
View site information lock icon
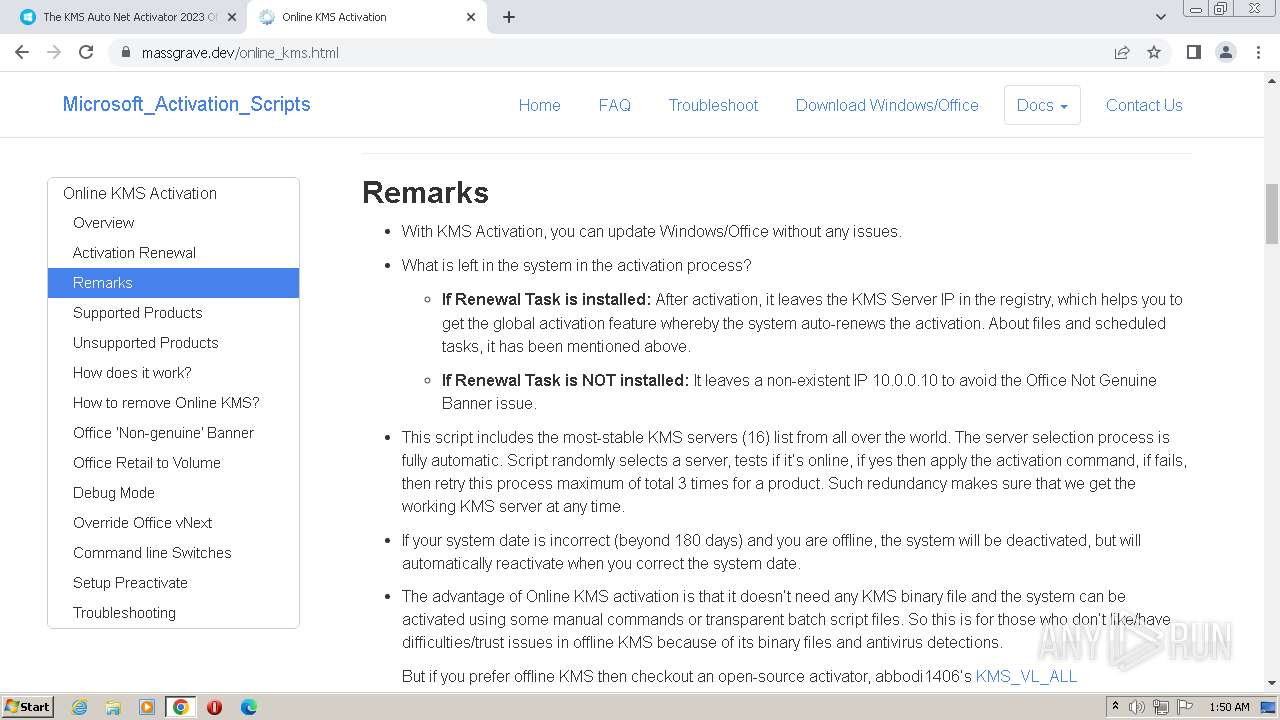click(x=125, y=52)
